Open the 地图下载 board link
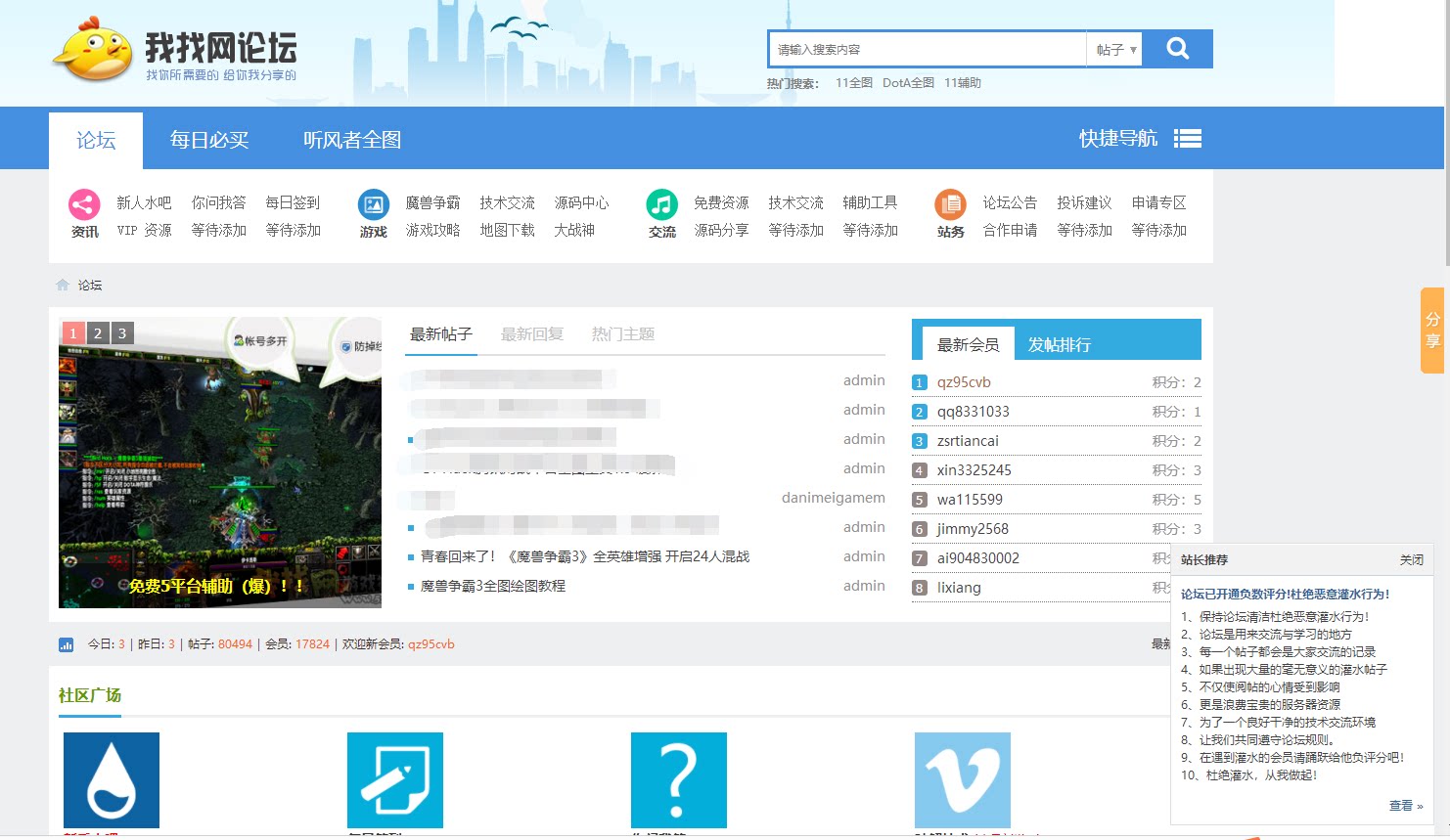Screen dimensions: 1450x840 click(x=507, y=230)
